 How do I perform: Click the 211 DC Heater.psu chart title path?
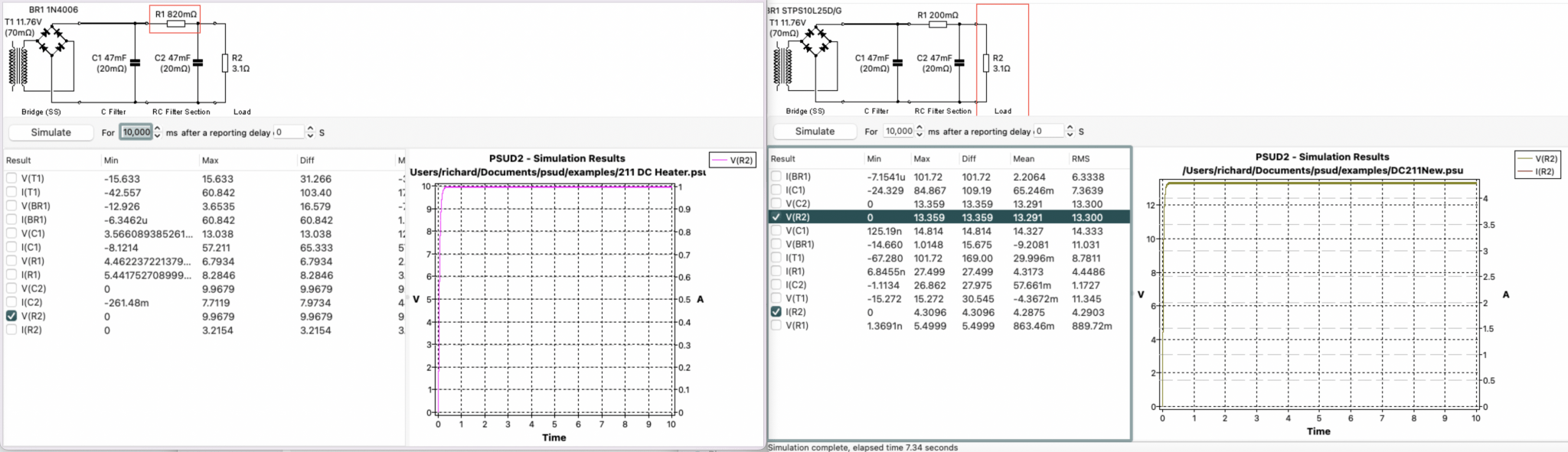(557, 172)
